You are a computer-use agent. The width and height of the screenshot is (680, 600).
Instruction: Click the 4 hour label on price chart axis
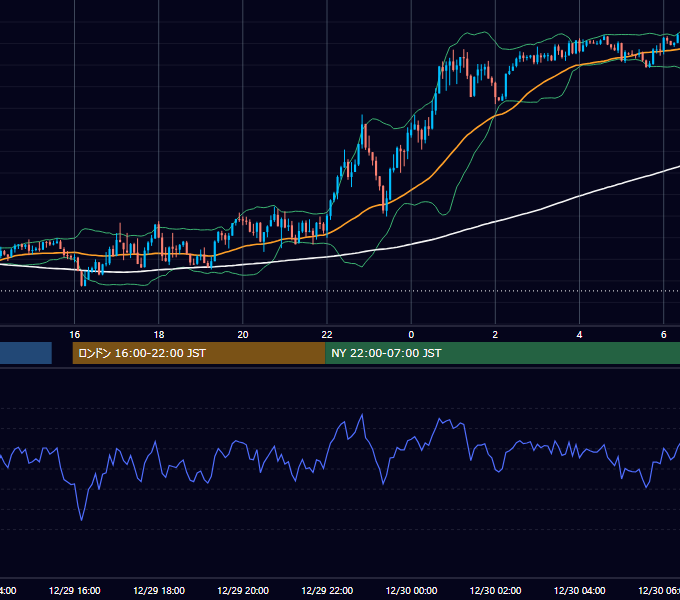pyautogui.click(x=579, y=335)
